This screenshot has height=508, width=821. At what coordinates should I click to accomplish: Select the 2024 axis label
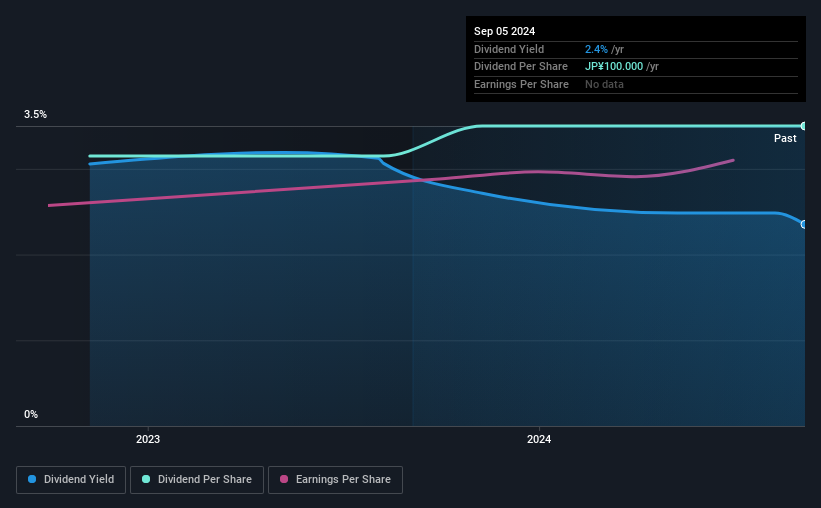coord(539,439)
